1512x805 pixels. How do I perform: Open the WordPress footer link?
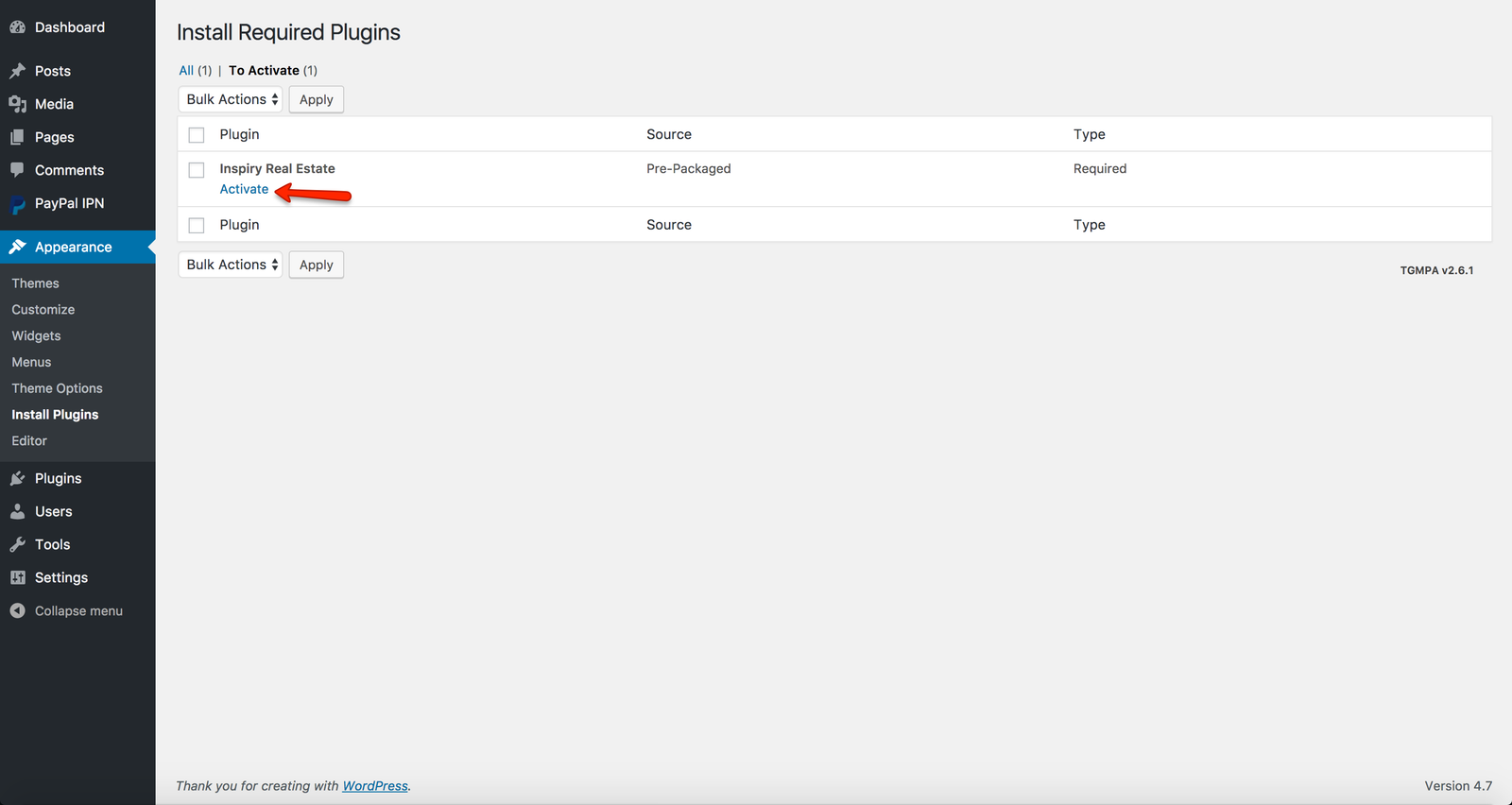pos(375,786)
